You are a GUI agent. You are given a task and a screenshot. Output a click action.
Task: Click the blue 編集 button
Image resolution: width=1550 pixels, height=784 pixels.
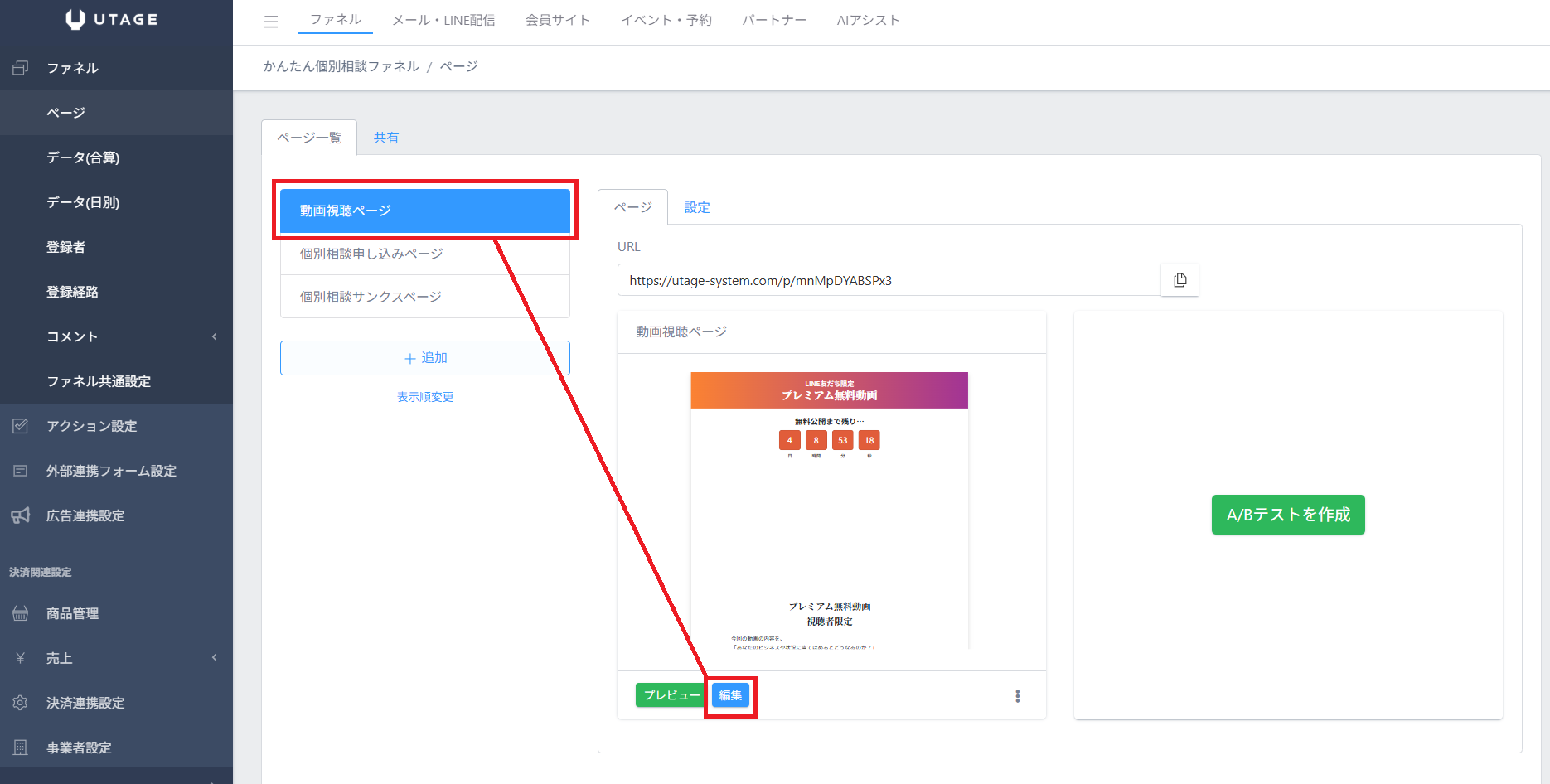[730, 695]
